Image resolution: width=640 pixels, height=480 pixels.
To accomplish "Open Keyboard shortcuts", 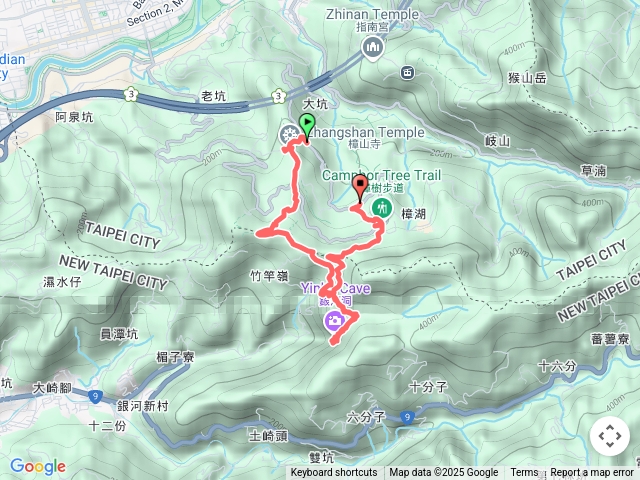I will click(x=334, y=473).
